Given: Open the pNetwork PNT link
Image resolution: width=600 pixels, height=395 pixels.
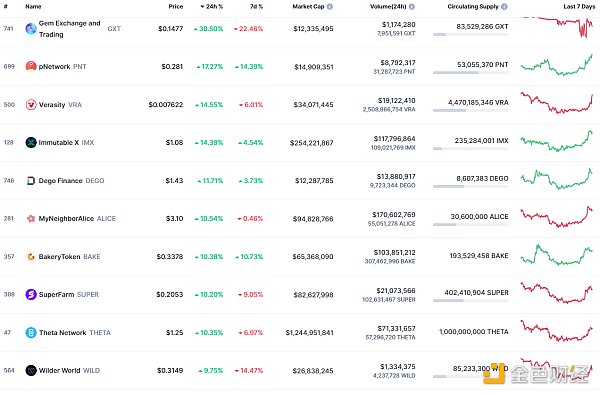Looking at the screenshot, I should coord(62,67).
